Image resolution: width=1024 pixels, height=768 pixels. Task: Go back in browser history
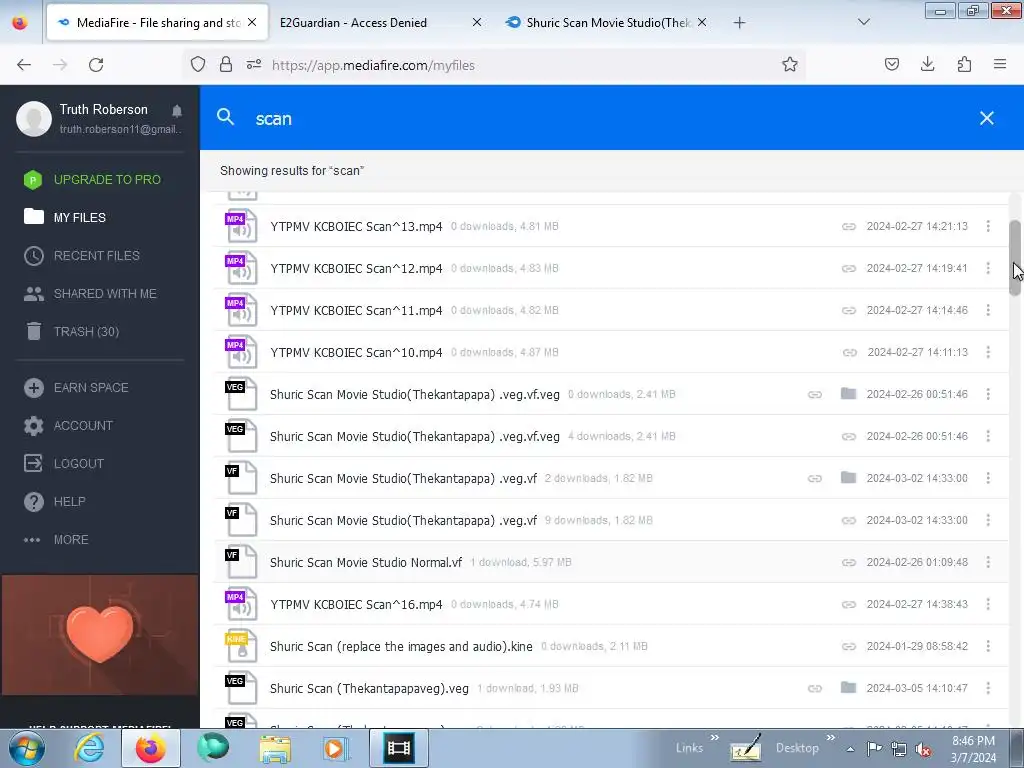(24, 65)
